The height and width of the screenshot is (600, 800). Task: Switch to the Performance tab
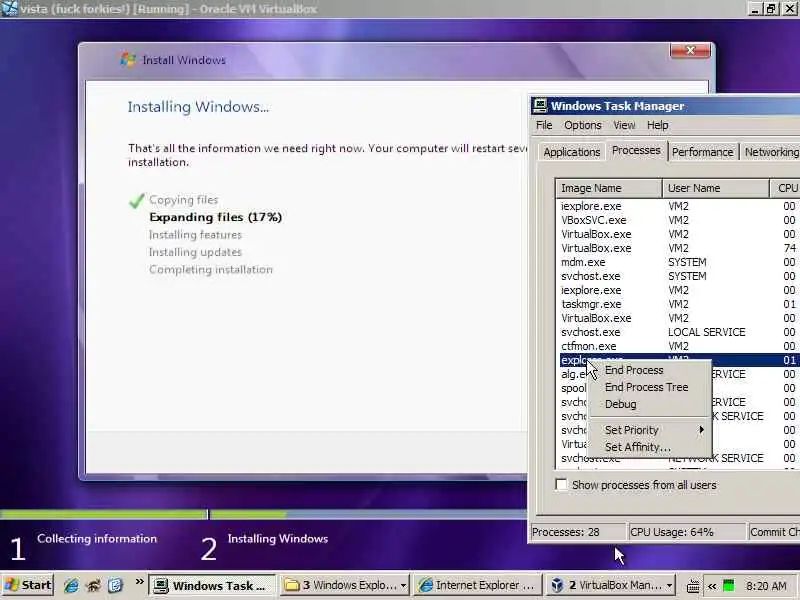point(703,152)
